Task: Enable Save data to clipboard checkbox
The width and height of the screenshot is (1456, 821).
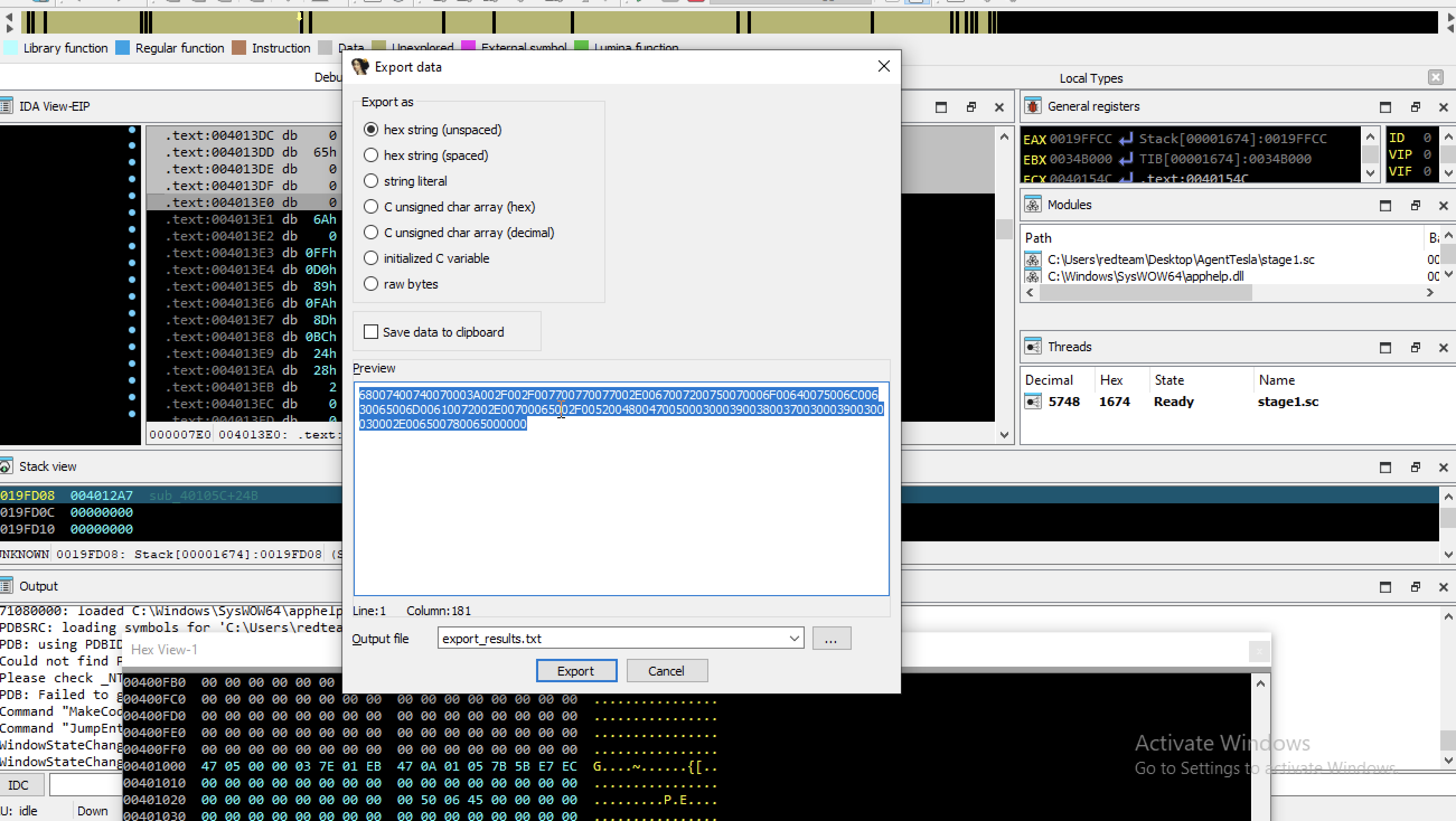Action: tap(371, 332)
